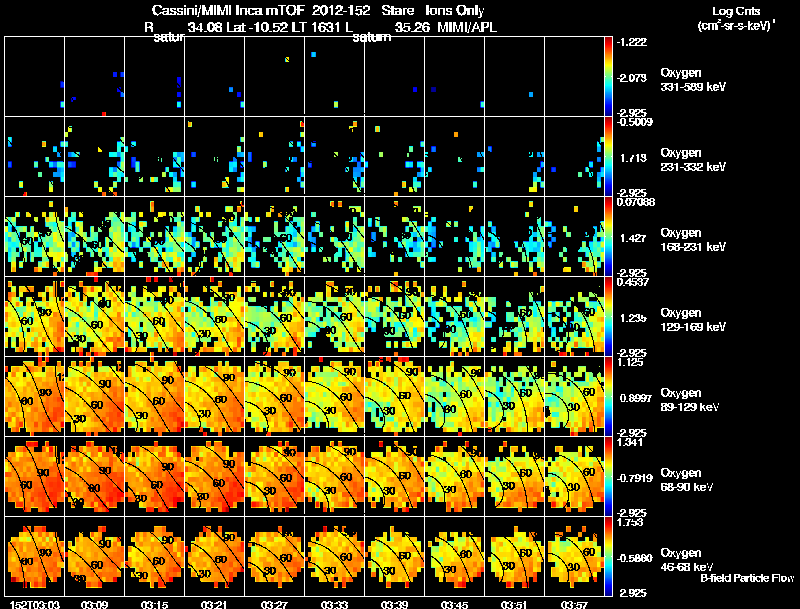Select the Oxygen 231-332 keV label

point(693,160)
